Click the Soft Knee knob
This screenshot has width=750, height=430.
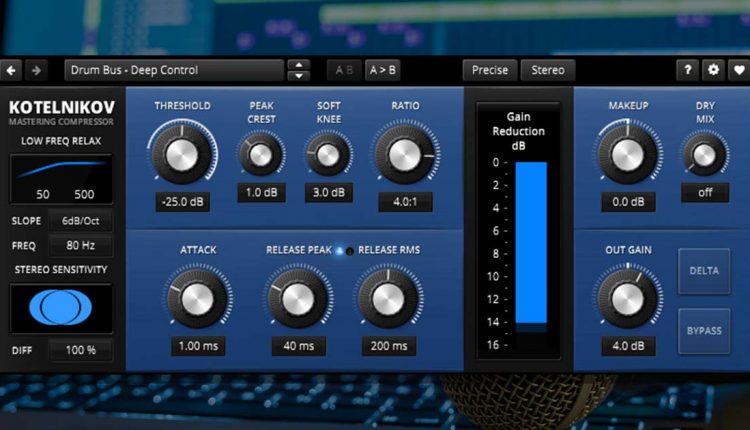pos(328,154)
